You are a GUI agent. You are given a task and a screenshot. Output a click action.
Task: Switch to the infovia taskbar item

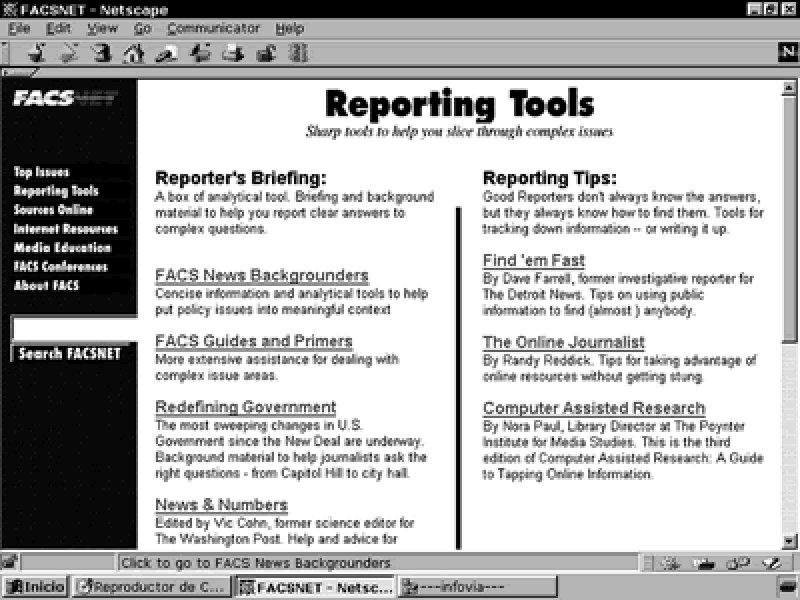478,587
